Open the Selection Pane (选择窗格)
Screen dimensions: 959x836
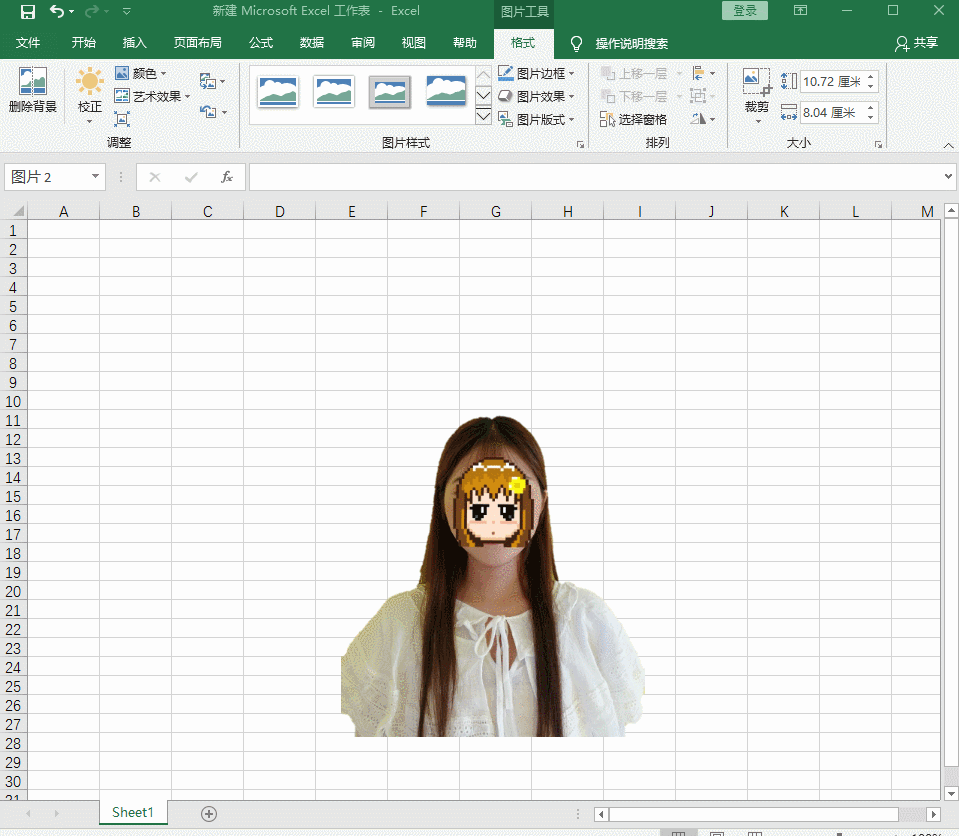pos(633,119)
